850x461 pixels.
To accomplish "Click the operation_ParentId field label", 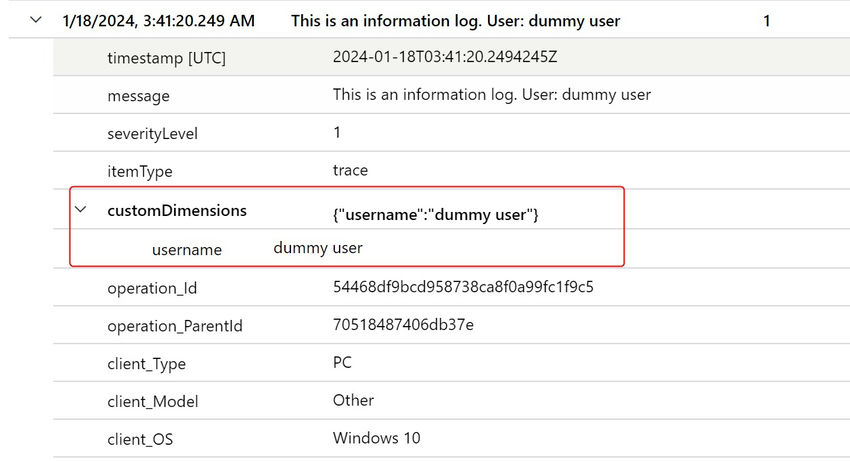I will click(x=175, y=326).
